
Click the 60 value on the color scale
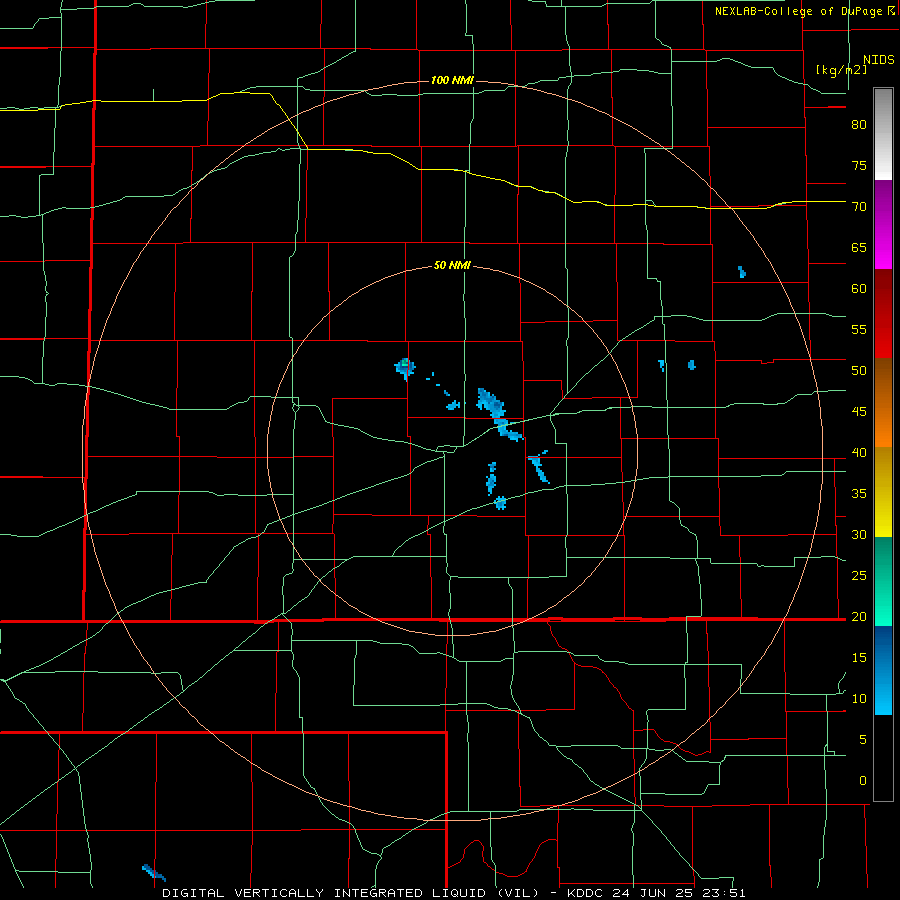click(859, 289)
